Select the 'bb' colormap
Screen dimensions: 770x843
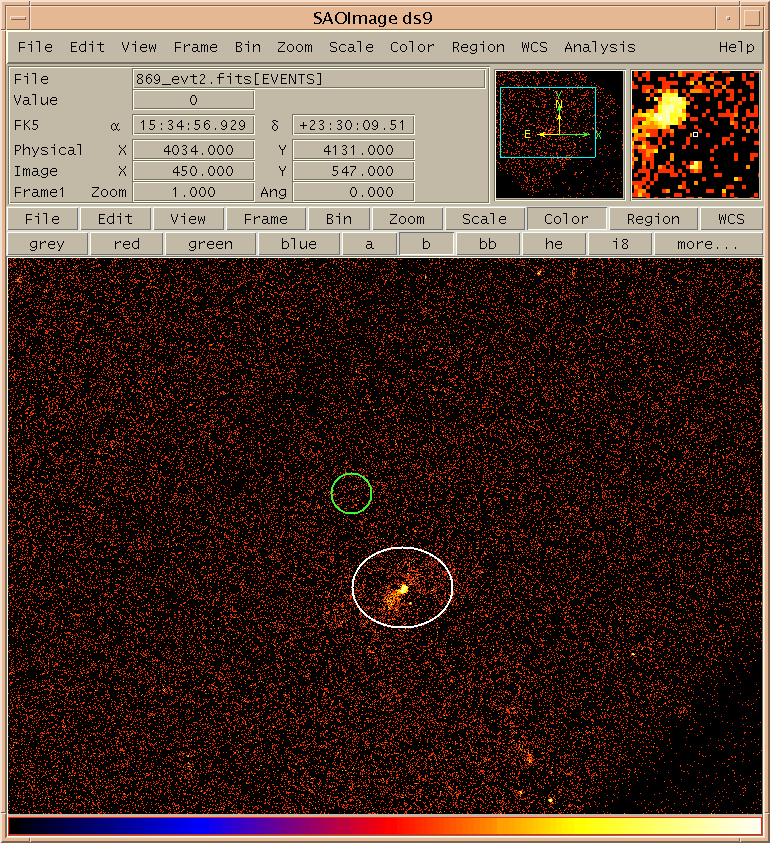click(x=488, y=244)
